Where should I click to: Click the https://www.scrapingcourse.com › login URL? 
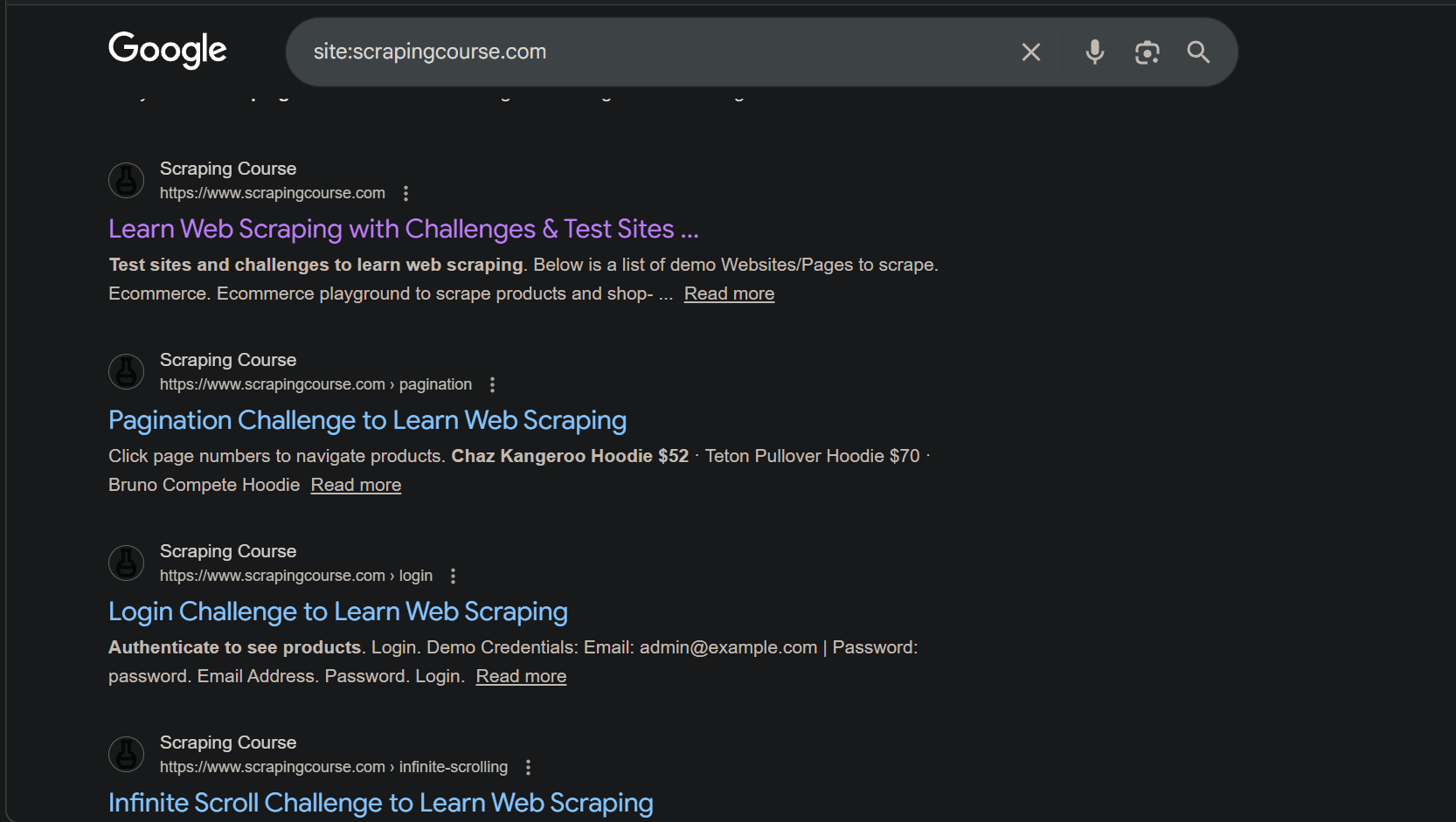pos(296,576)
